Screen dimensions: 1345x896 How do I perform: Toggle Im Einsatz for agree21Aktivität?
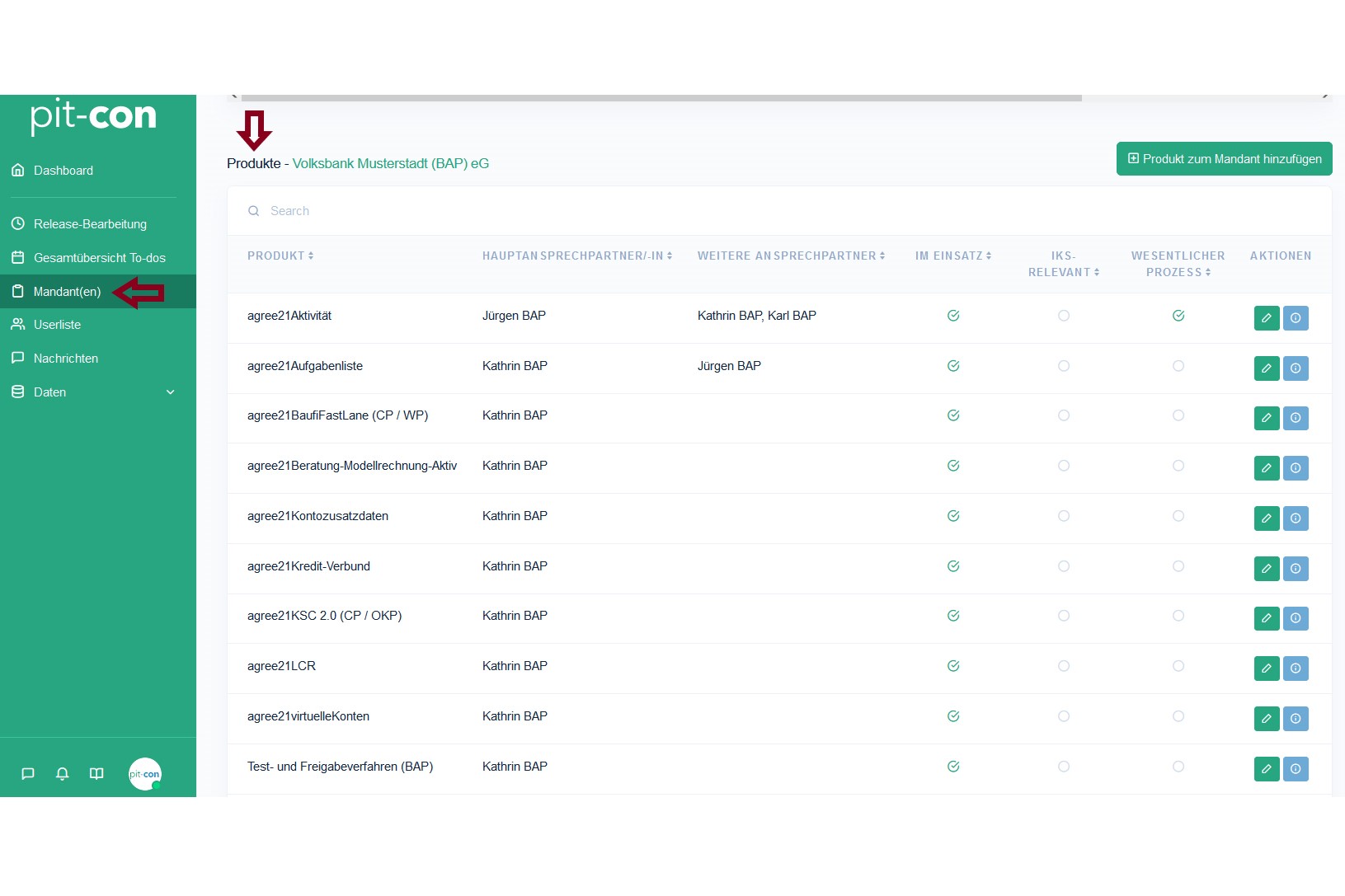[x=953, y=316]
